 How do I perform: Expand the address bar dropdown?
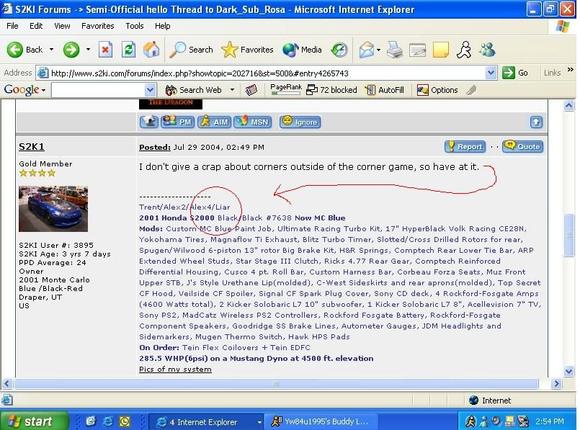pos(490,73)
